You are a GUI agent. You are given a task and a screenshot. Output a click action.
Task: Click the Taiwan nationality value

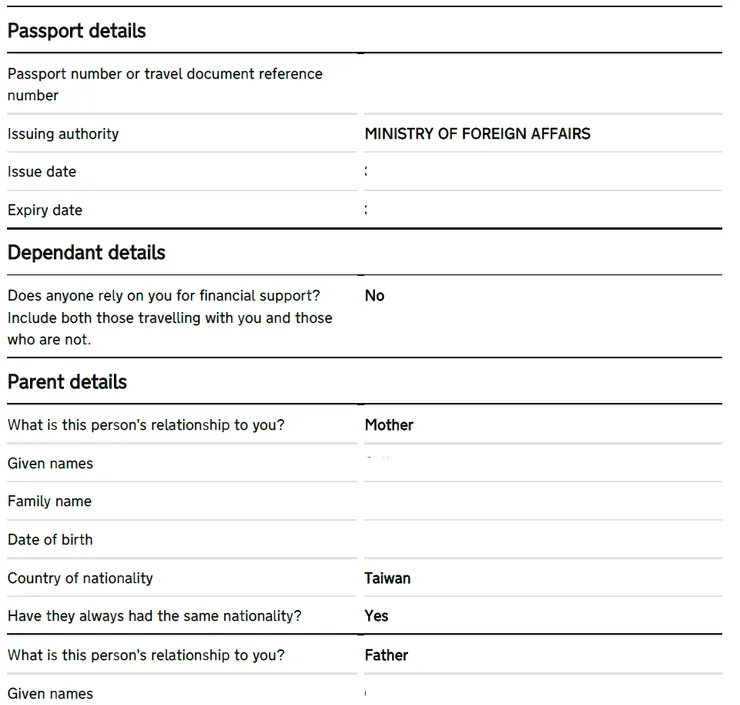(387, 578)
